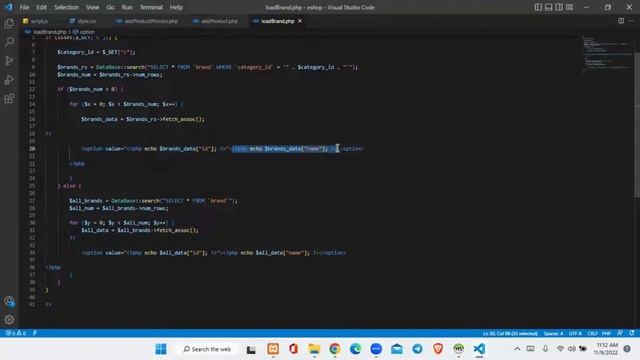Switch to the addProductProcess.php tab

click(147, 21)
